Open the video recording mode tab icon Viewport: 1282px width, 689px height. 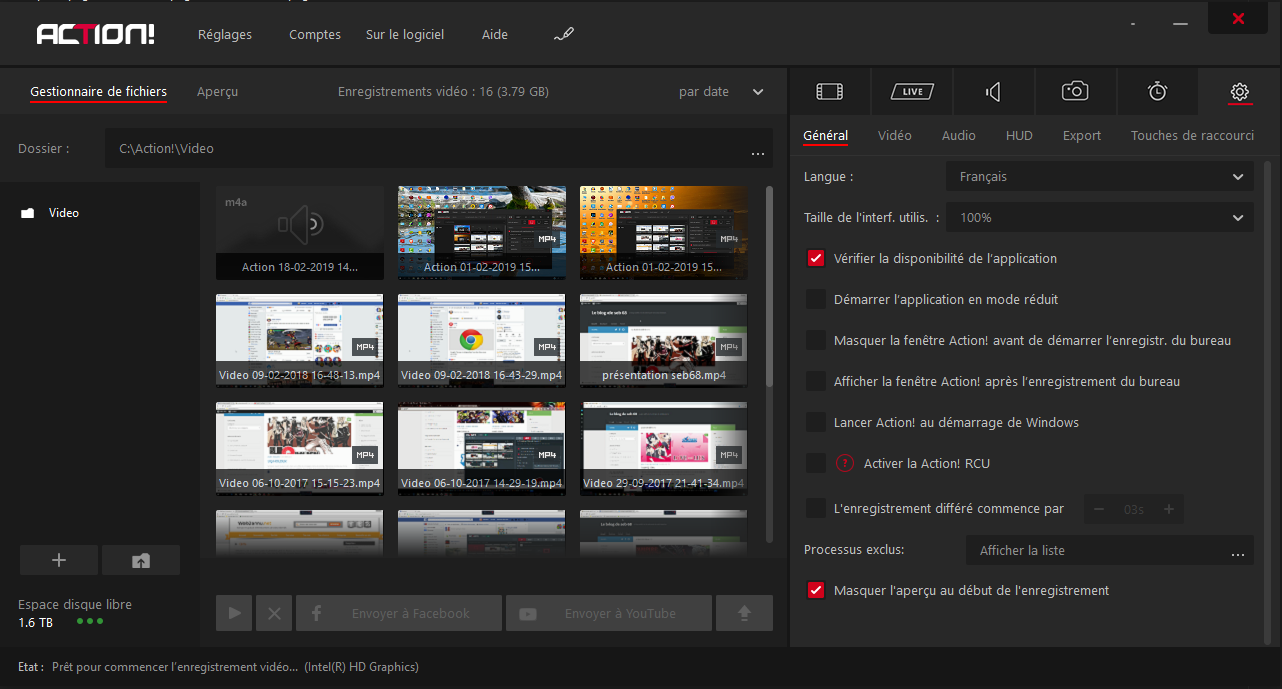click(x=829, y=92)
